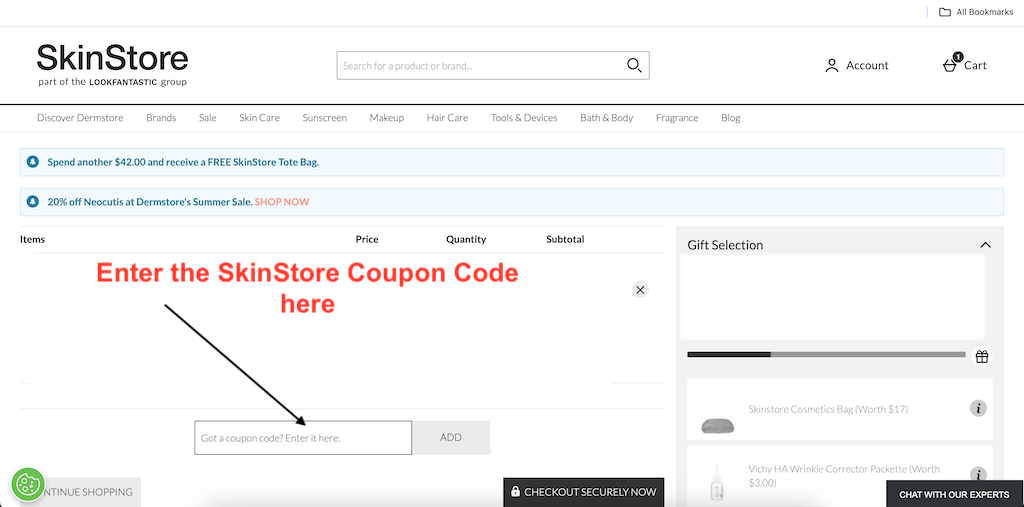This screenshot has width=1024, height=507.
Task: Click the Quantity column header
Action: coord(466,239)
